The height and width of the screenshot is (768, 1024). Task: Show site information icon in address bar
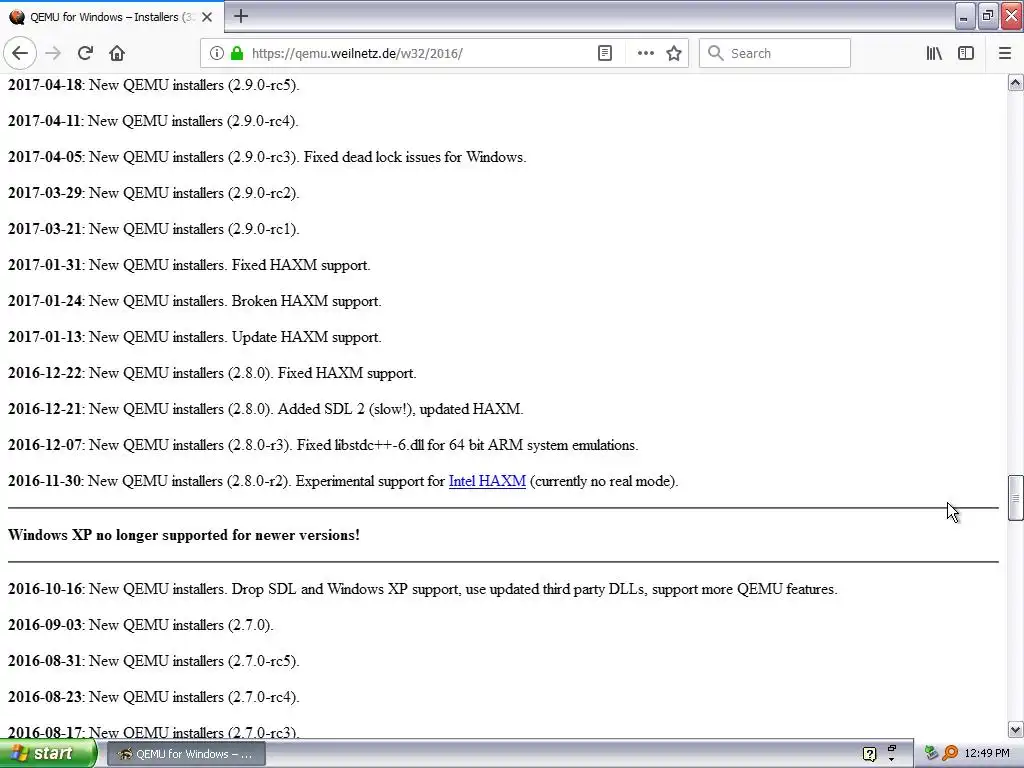pos(217,54)
